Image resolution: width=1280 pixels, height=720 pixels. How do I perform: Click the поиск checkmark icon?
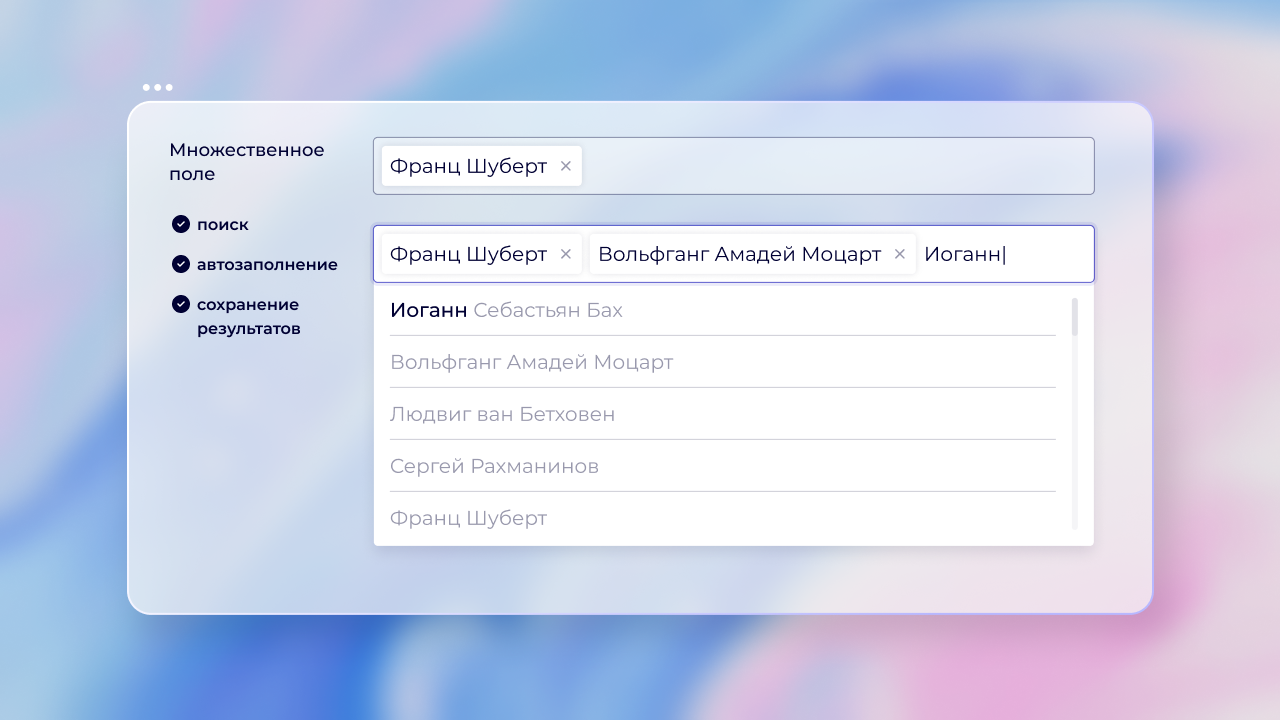(x=181, y=224)
